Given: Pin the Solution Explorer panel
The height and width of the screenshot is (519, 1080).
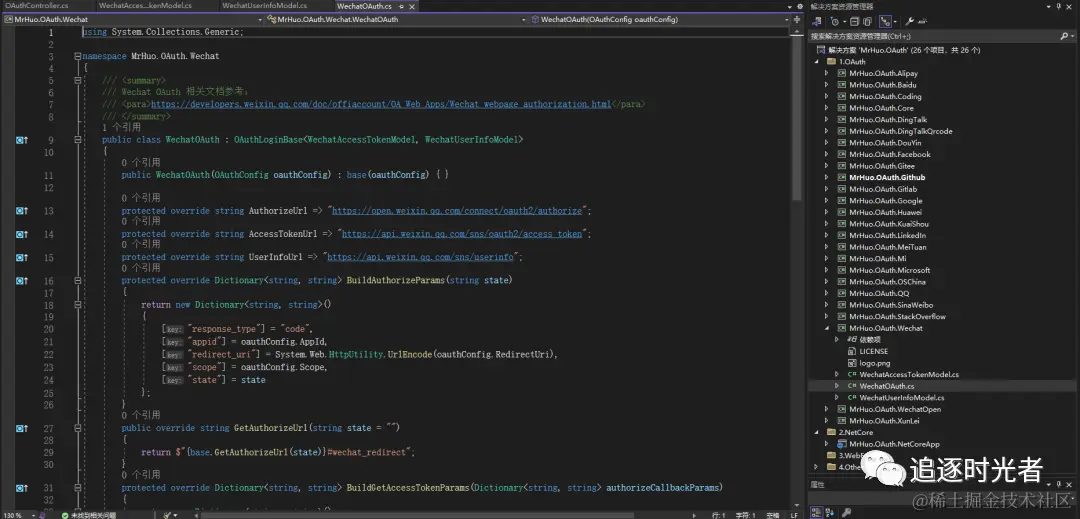Looking at the screenshot, I should coord(1059,7).
